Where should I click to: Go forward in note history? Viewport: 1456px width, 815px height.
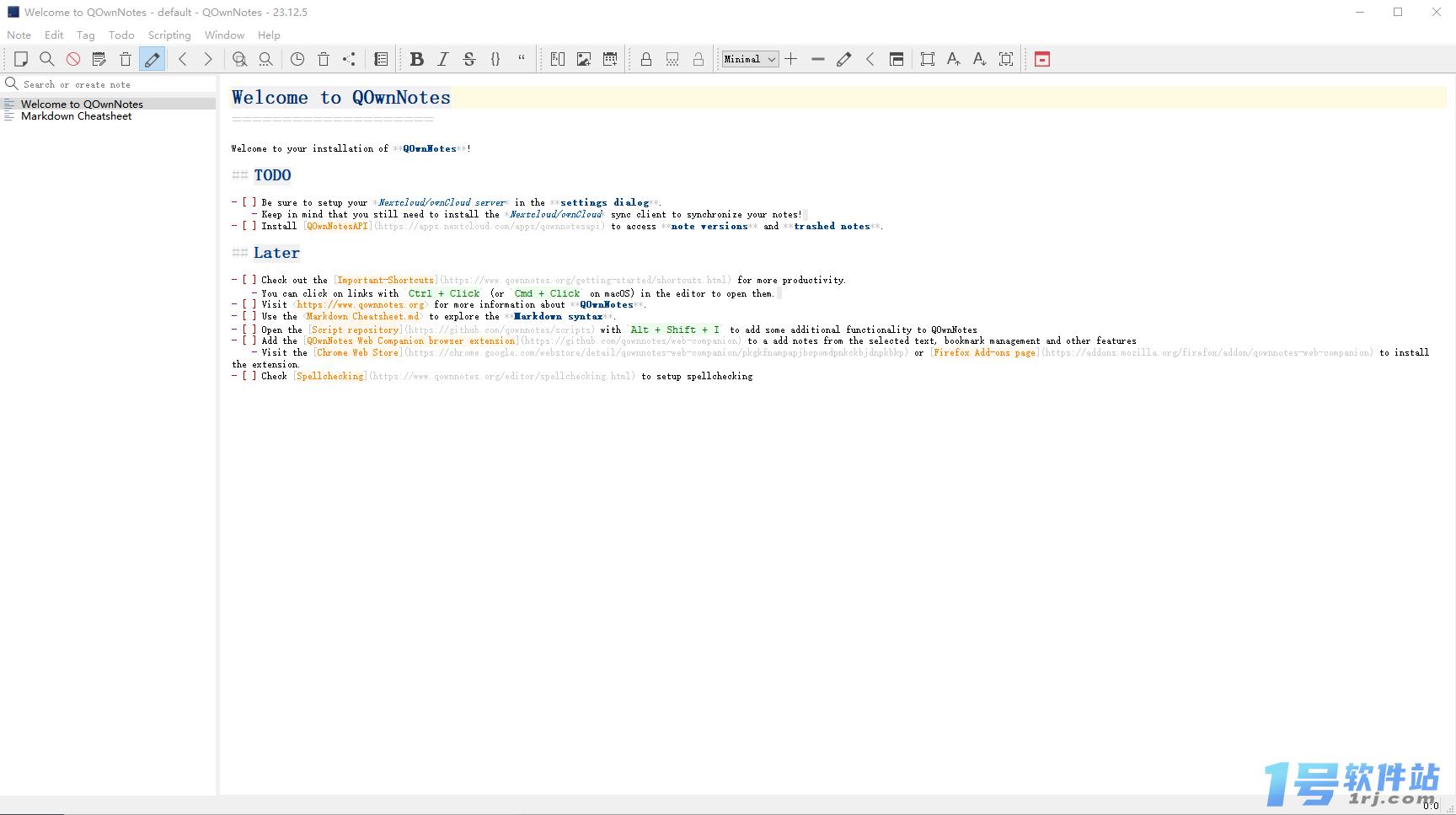[x=208, y=59]
